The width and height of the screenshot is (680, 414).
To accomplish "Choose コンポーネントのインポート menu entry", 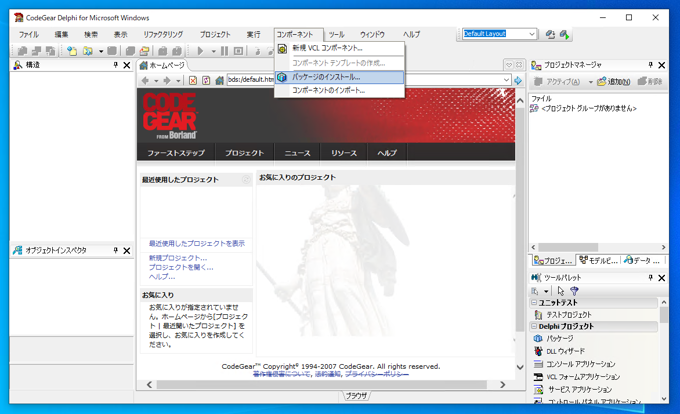I will (340, 90).
